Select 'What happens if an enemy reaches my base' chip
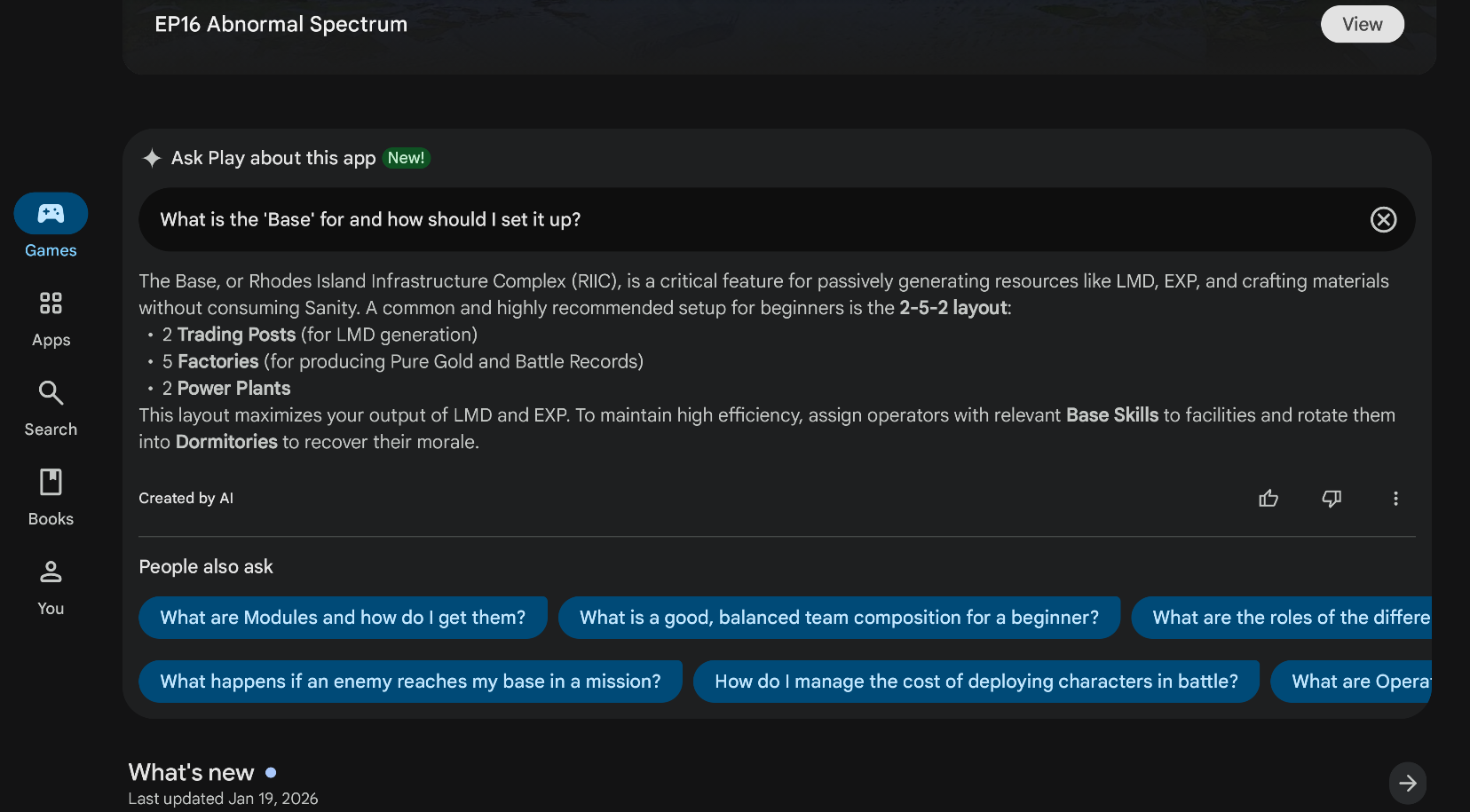Image resolution: width=1470 pixels, height=812 pixels. (410, 682)
